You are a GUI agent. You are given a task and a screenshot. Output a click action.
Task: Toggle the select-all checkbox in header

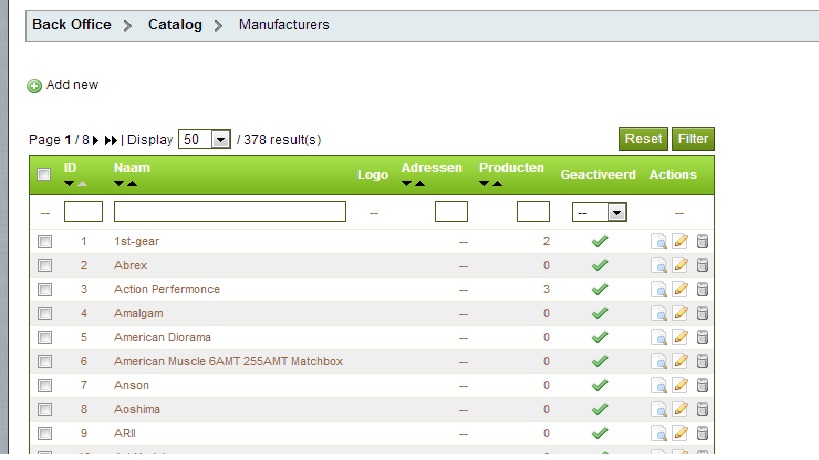tap(44, 174)
